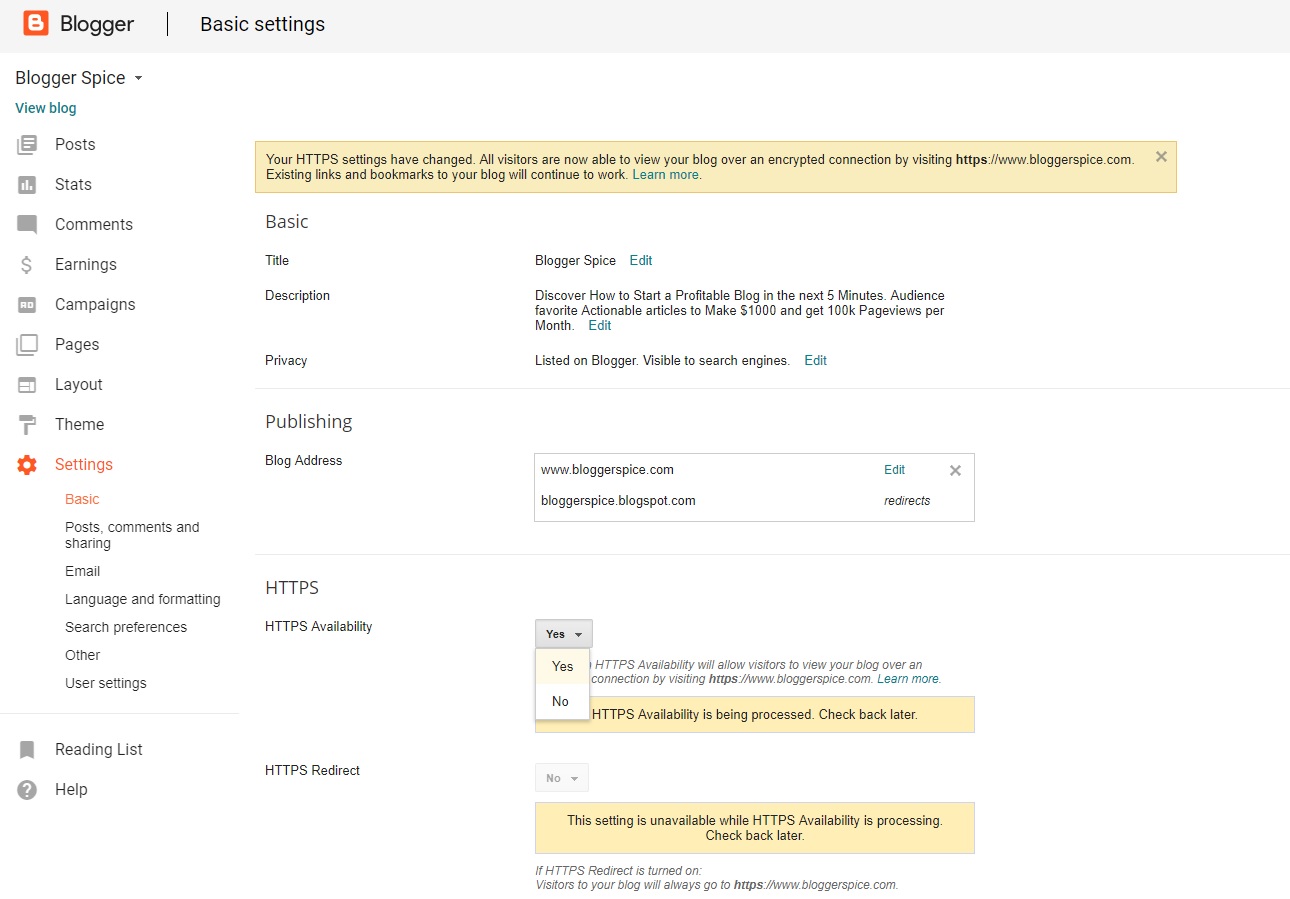Edit the blog Description text
The width and height of the screenshot is (1290, 899).
click(x=599, y=325)
